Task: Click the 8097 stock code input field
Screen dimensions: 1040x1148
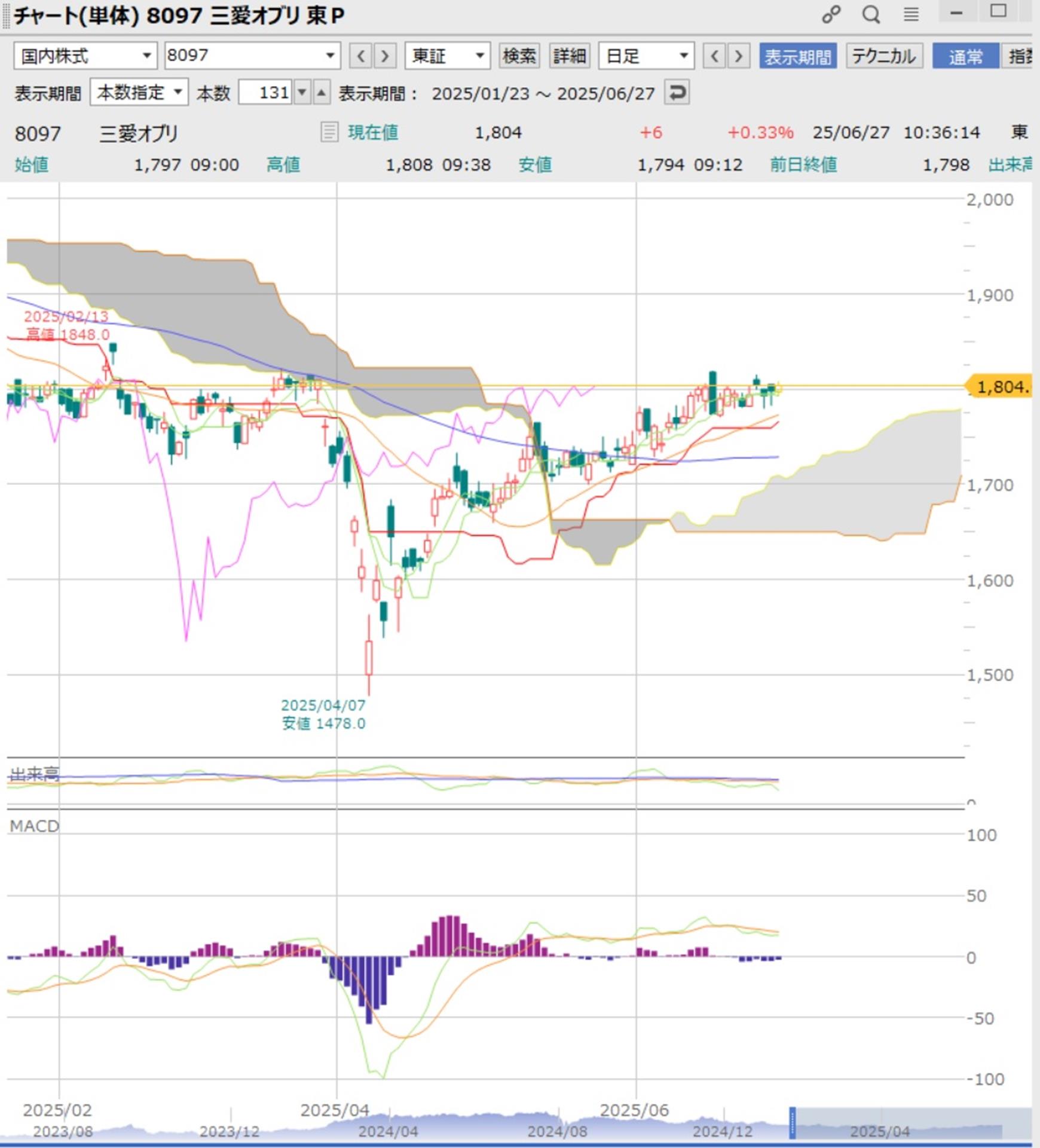Action: click(245, 56)
